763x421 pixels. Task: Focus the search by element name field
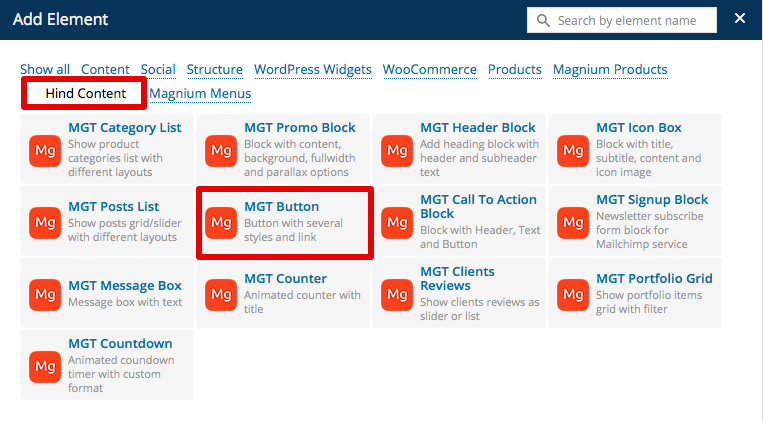click(x=632, y=20)
